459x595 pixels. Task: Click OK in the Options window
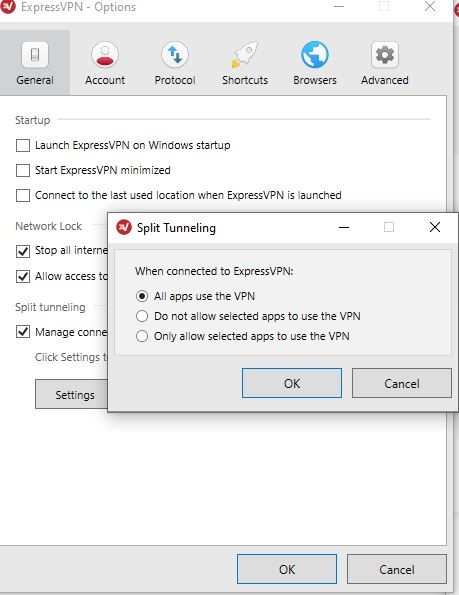[287, 569]
